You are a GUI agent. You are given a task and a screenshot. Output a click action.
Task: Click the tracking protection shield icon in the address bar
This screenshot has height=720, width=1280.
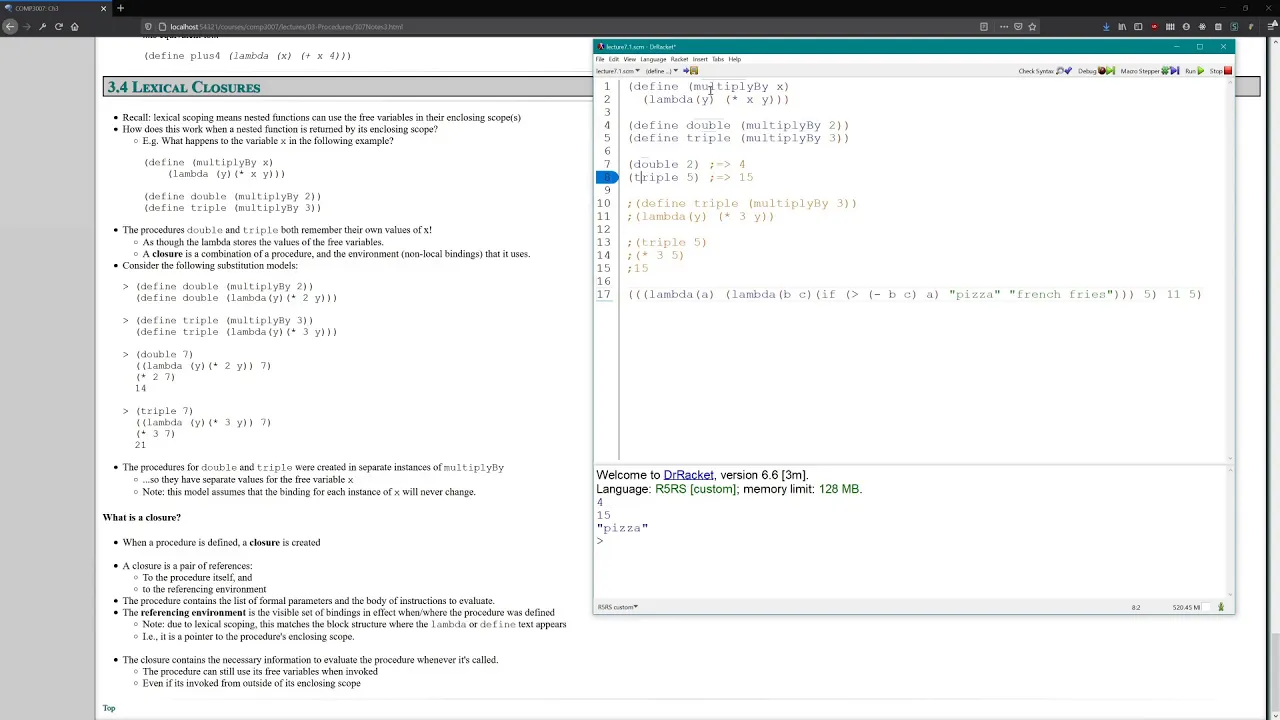[149, 27]
